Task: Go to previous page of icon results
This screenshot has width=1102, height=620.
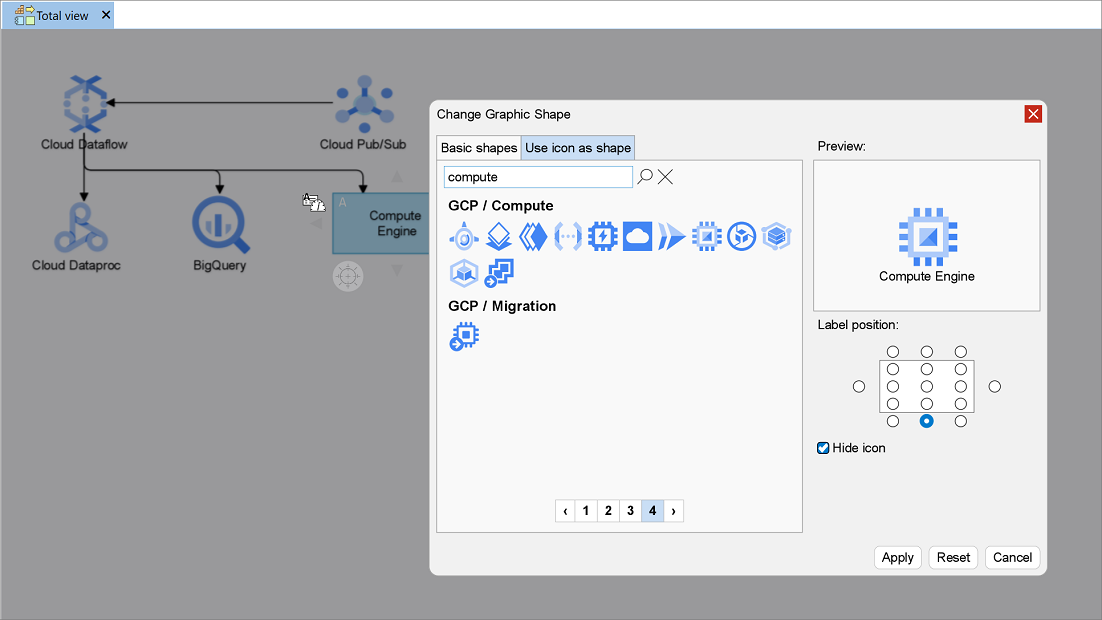Action: point(566,511)
